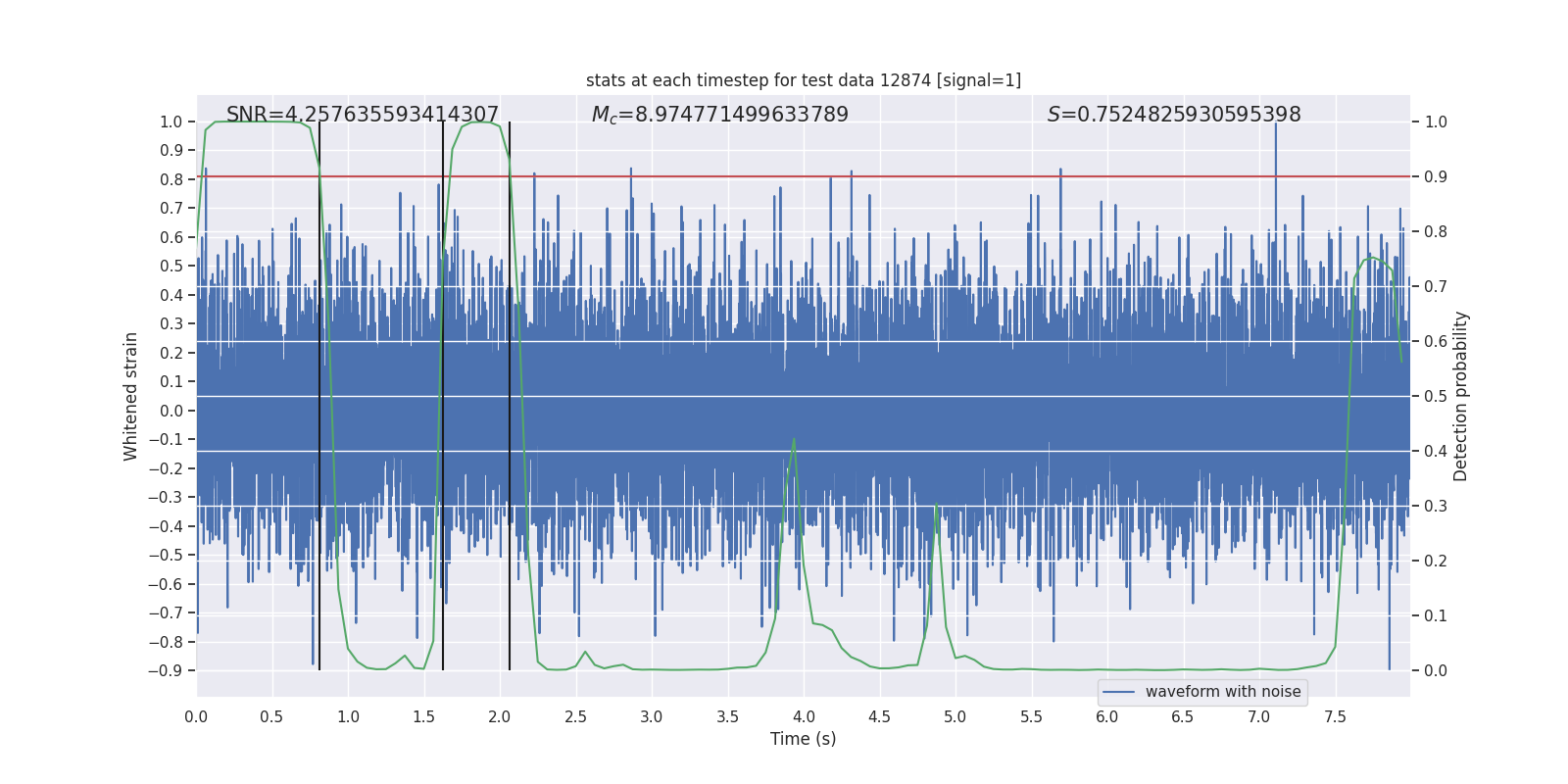Viewport: 1568px width, 784px height.
Task: Click the first black vertical marker near 0.8 s
Action: 319,396
